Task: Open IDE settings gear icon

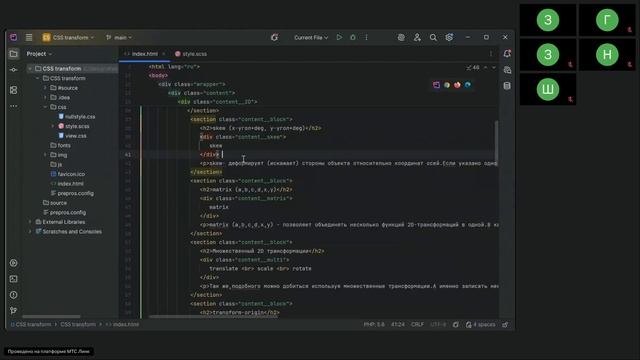Action: (x=449, y=37)
